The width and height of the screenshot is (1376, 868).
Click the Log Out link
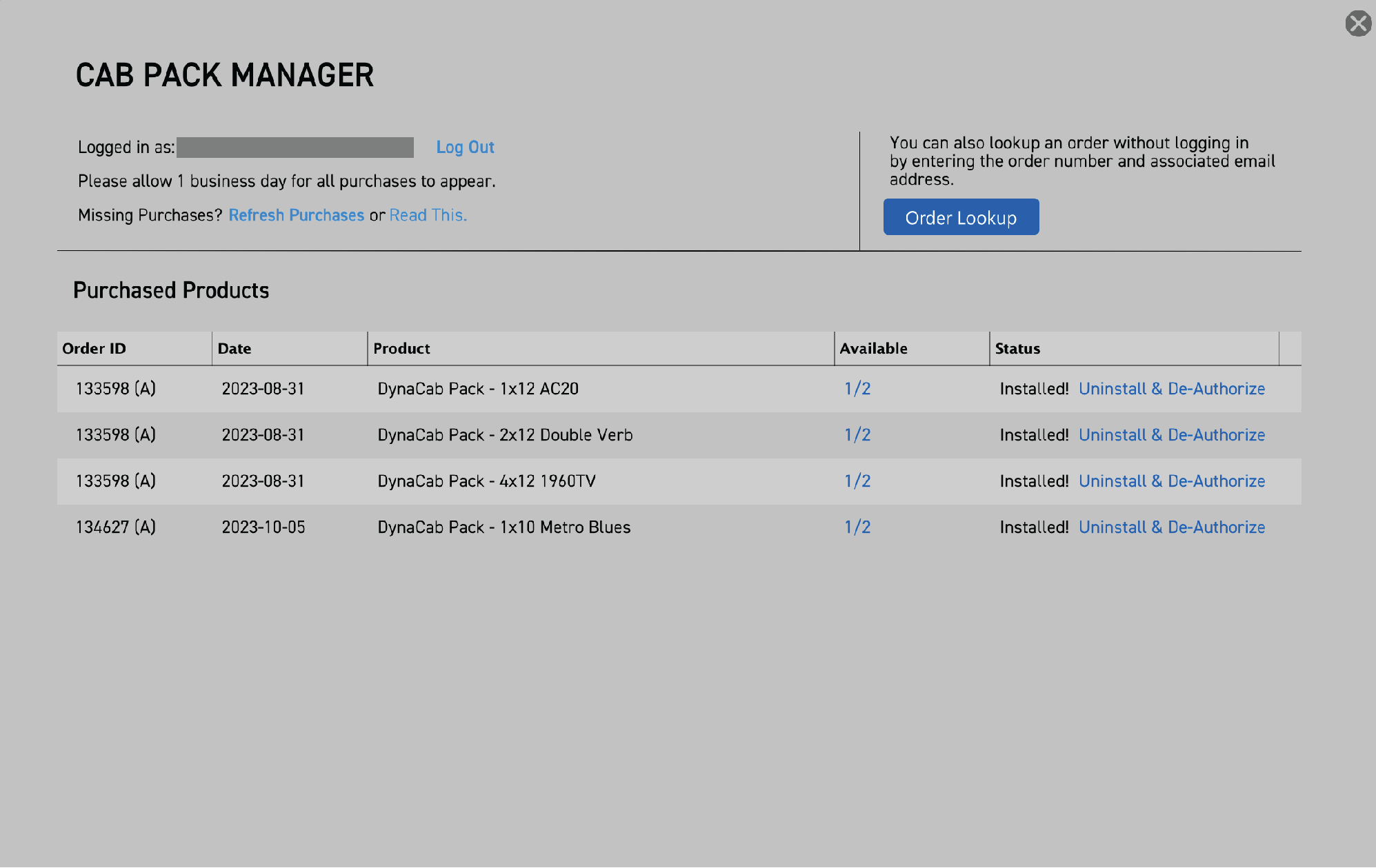pos(465,148)
